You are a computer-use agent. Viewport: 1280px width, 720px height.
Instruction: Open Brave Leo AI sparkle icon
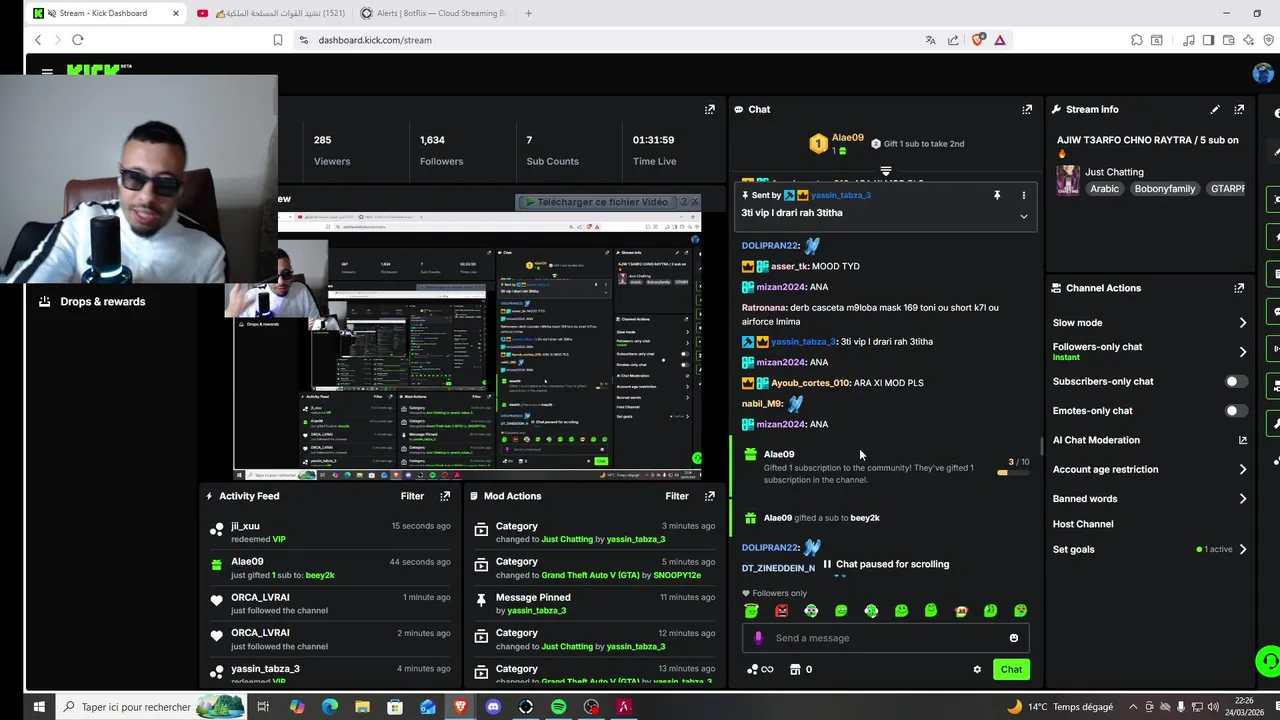[x=1249, y=40]
